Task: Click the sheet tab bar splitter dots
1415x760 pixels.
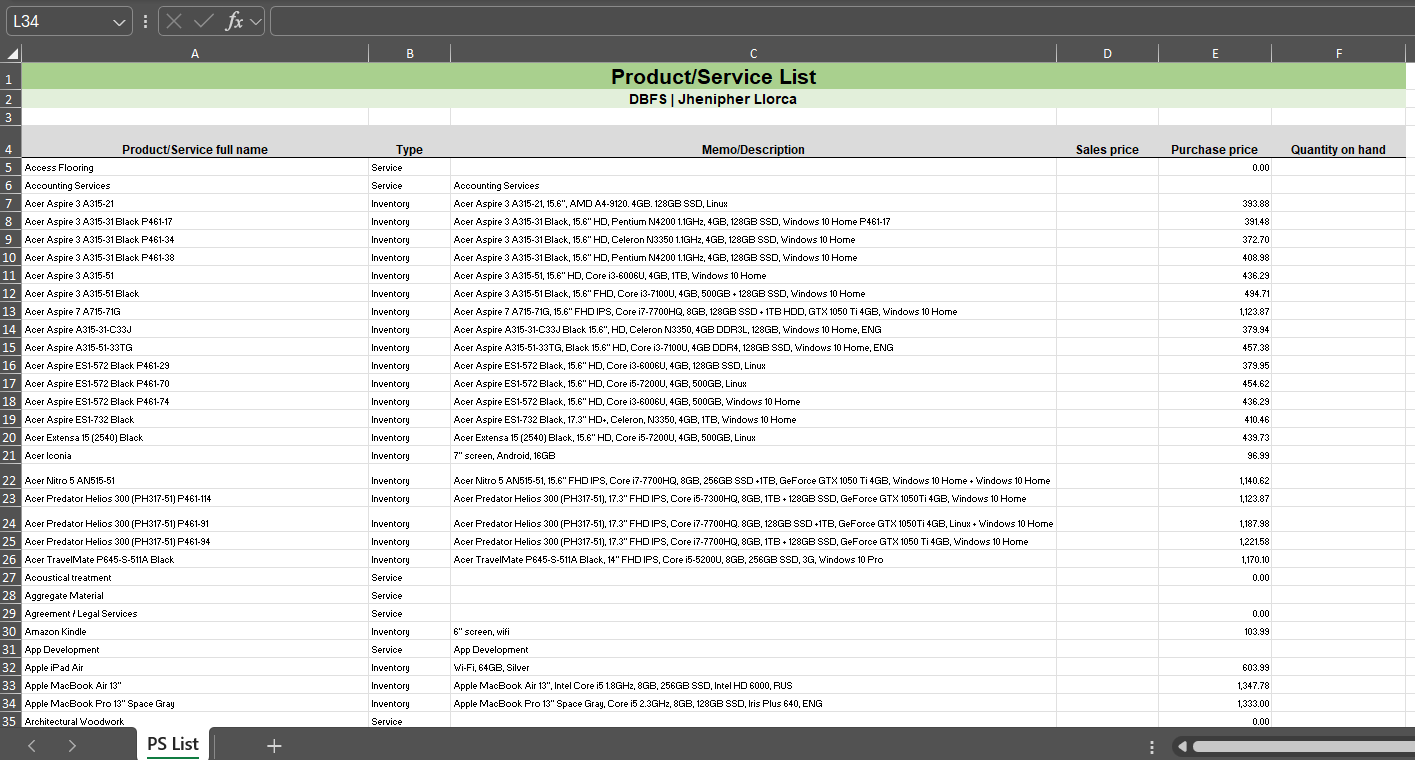Action: click(1152, 746)
